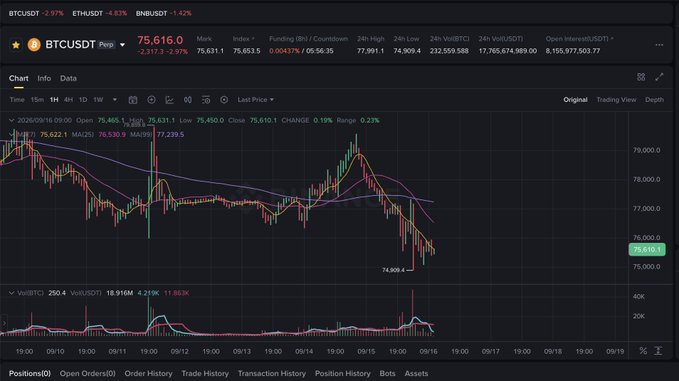Open the Assets tab

coord(416,373)
